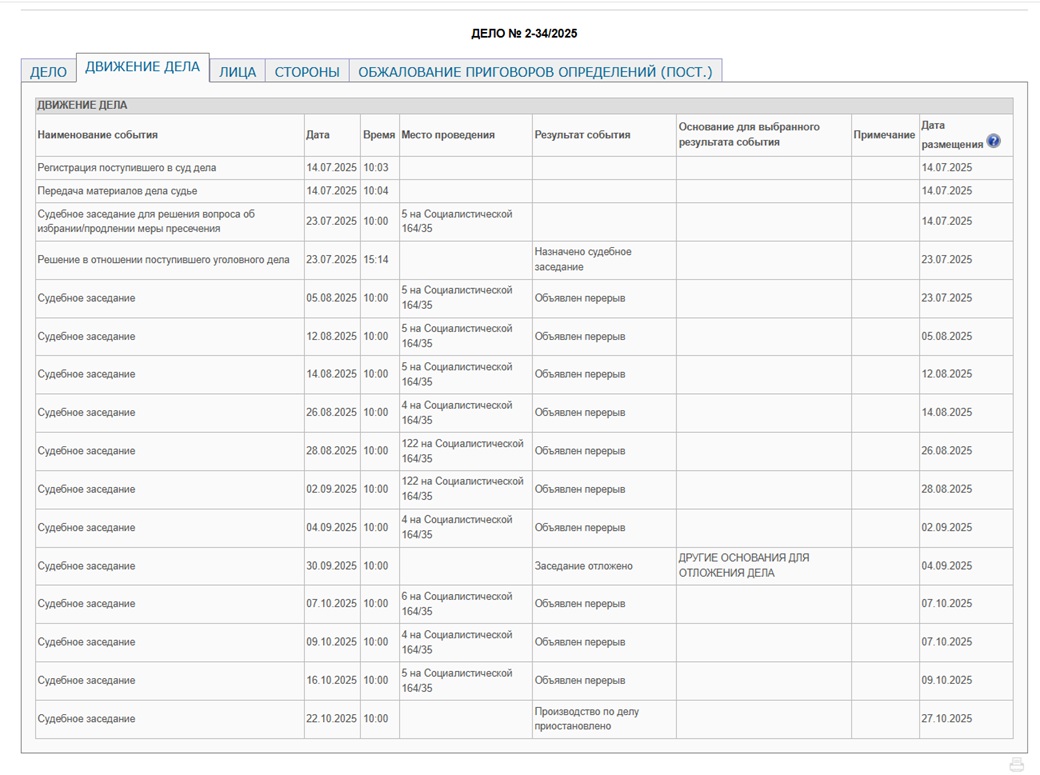Select Решение в отношении поступившего уголовного дела
The image size is (1040, 775).
(163, 260)
